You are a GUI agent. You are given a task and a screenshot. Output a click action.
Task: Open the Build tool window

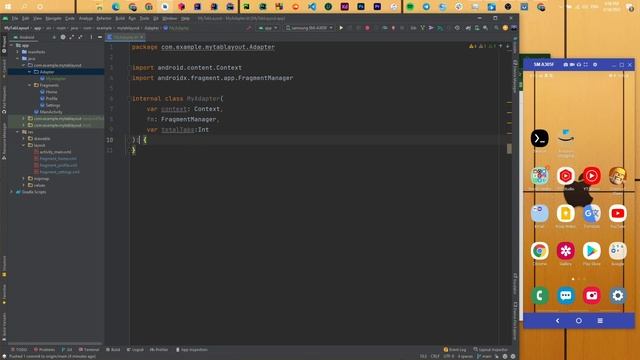click(x=113, y=350)
